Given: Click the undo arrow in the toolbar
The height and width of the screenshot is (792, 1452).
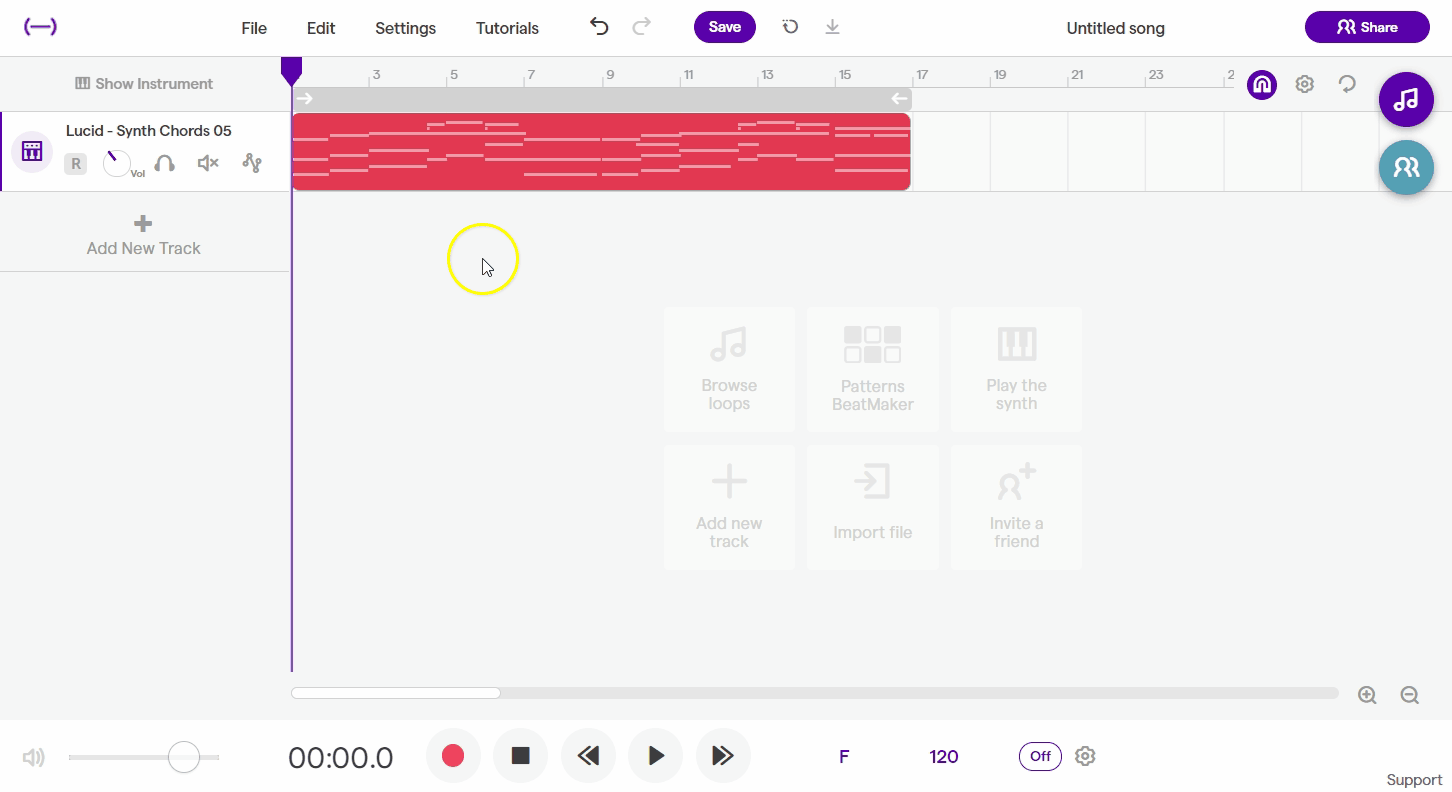Looking at the screenshot, I should (x=598, y=27).
